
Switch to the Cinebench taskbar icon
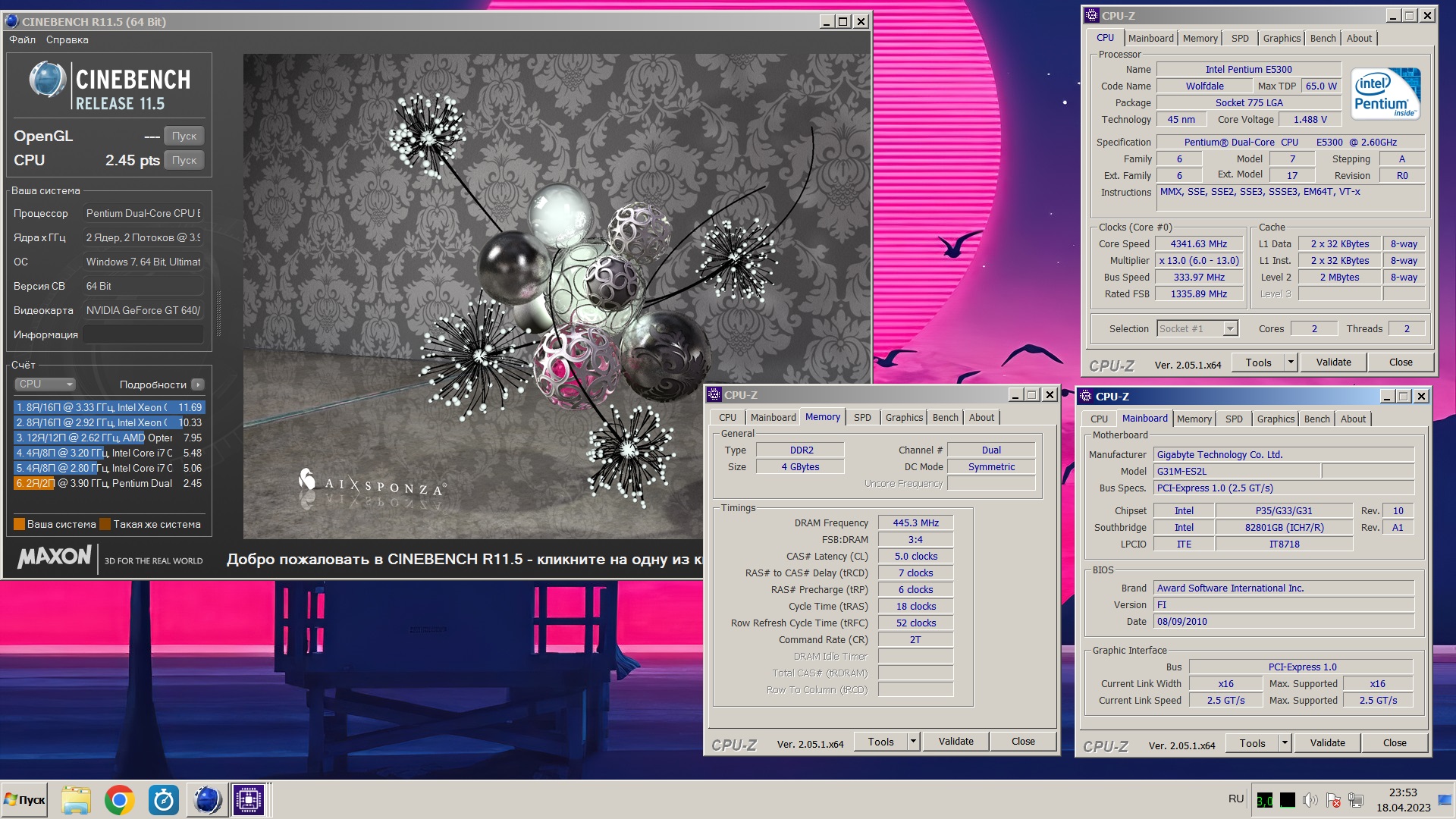(x=207, y=800)
